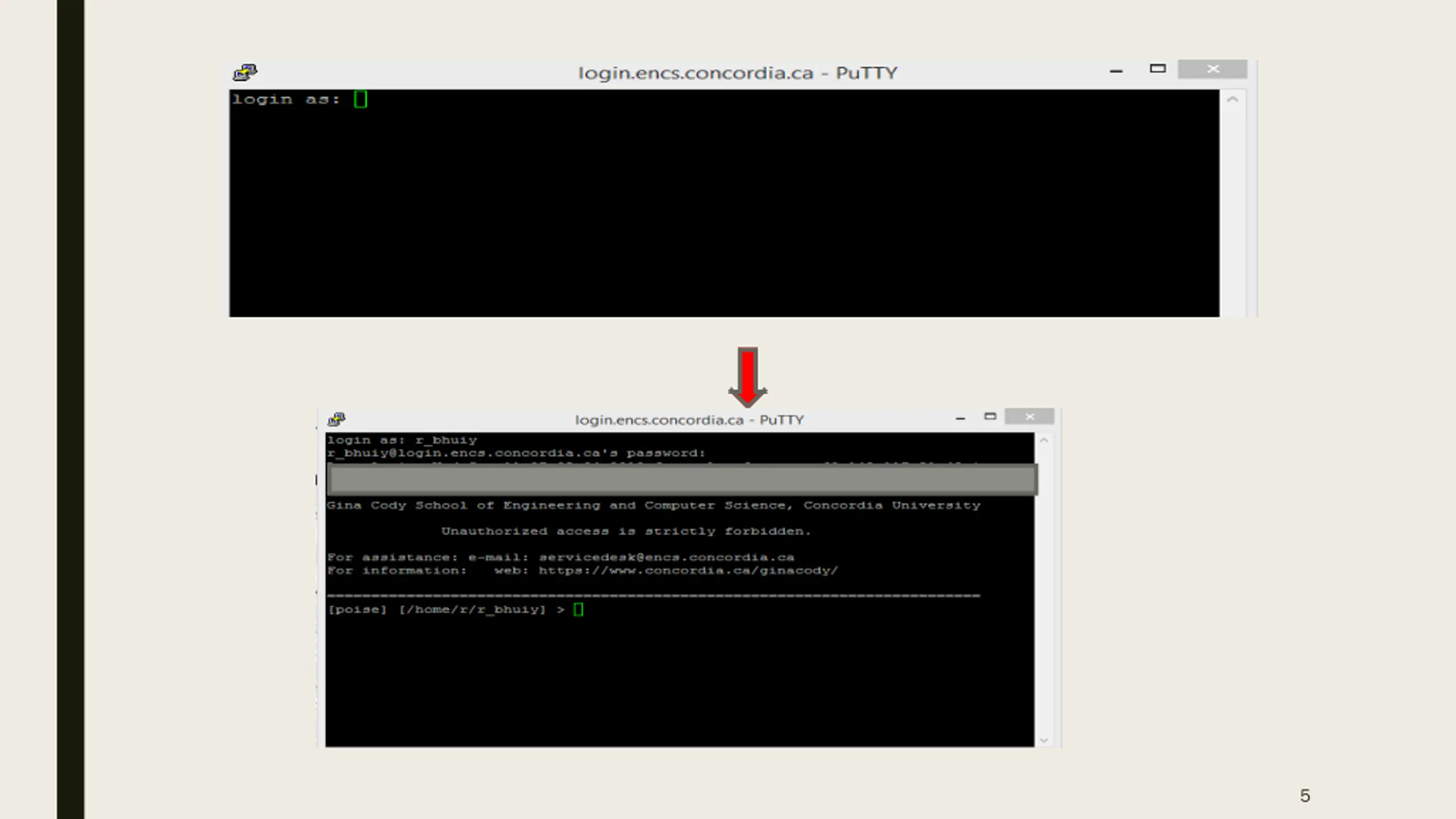Click the 'login as:' prompt cursor in upper terminal
1456x819 pixels.
pyautogui.click(x=361, y=100)
